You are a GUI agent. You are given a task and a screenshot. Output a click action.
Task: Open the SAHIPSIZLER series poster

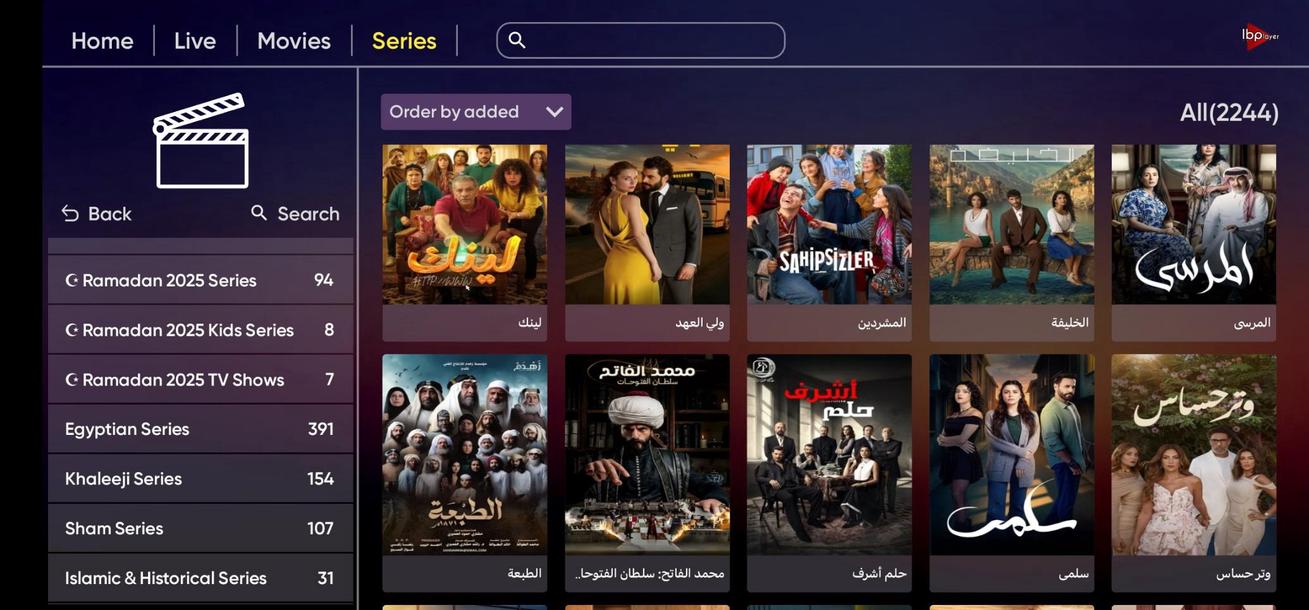point(829,243)
